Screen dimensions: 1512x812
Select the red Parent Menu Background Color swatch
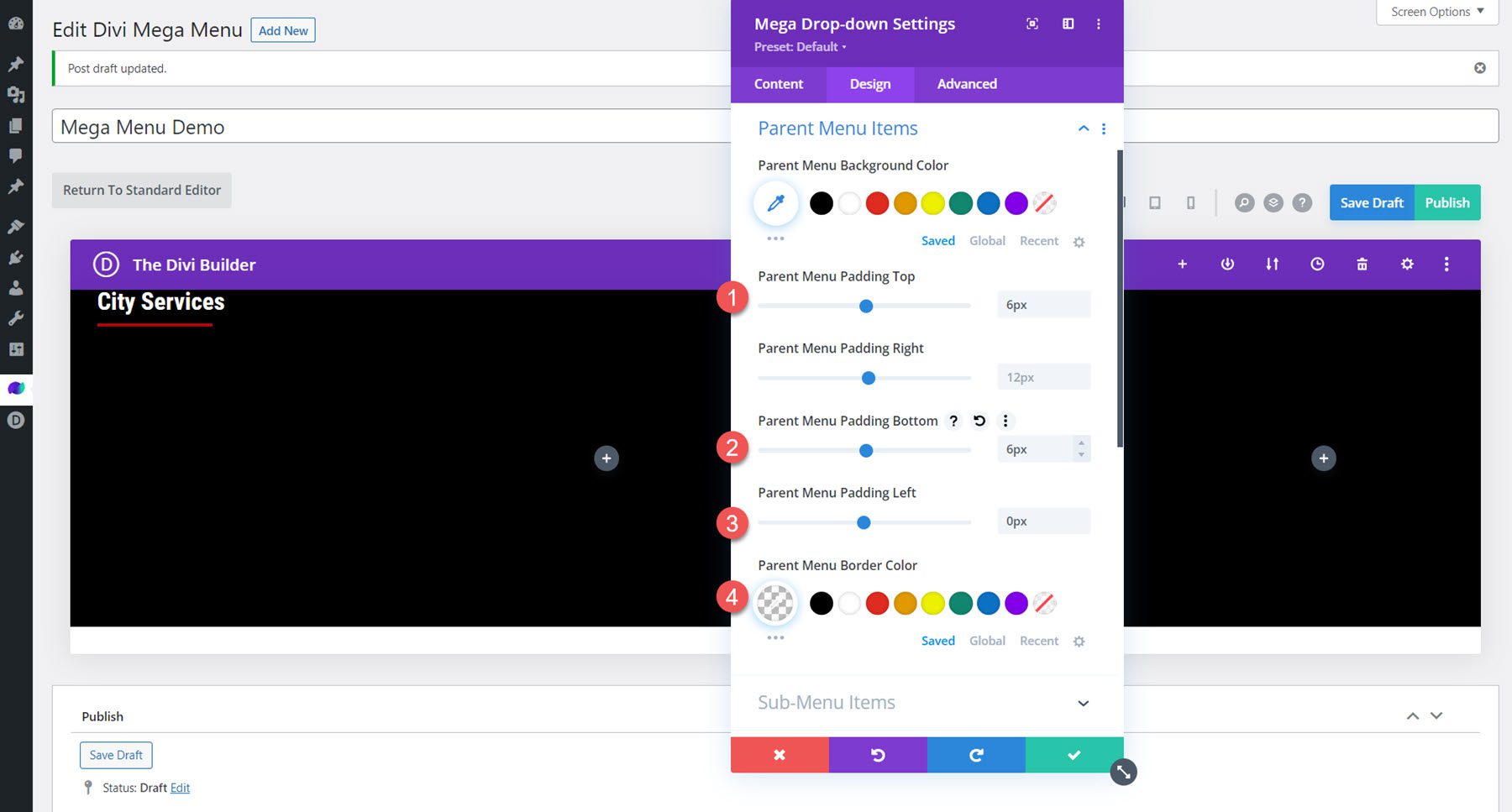click(x=877, y=202)
